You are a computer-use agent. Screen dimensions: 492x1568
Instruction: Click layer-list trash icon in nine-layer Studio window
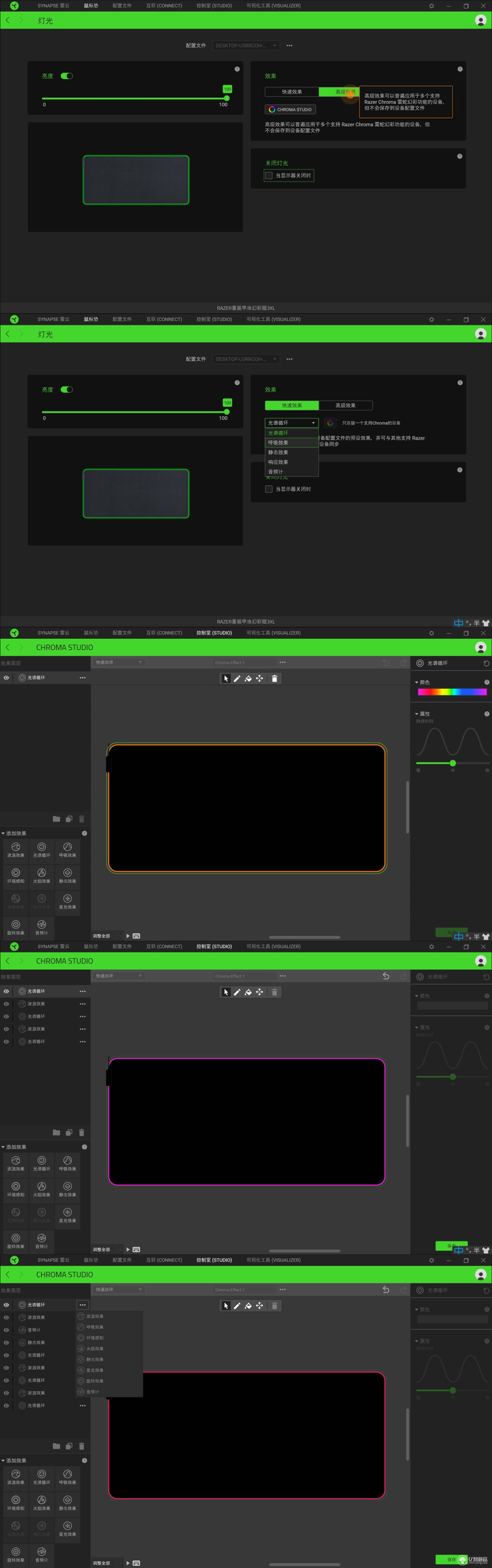tap(82, 1446)
